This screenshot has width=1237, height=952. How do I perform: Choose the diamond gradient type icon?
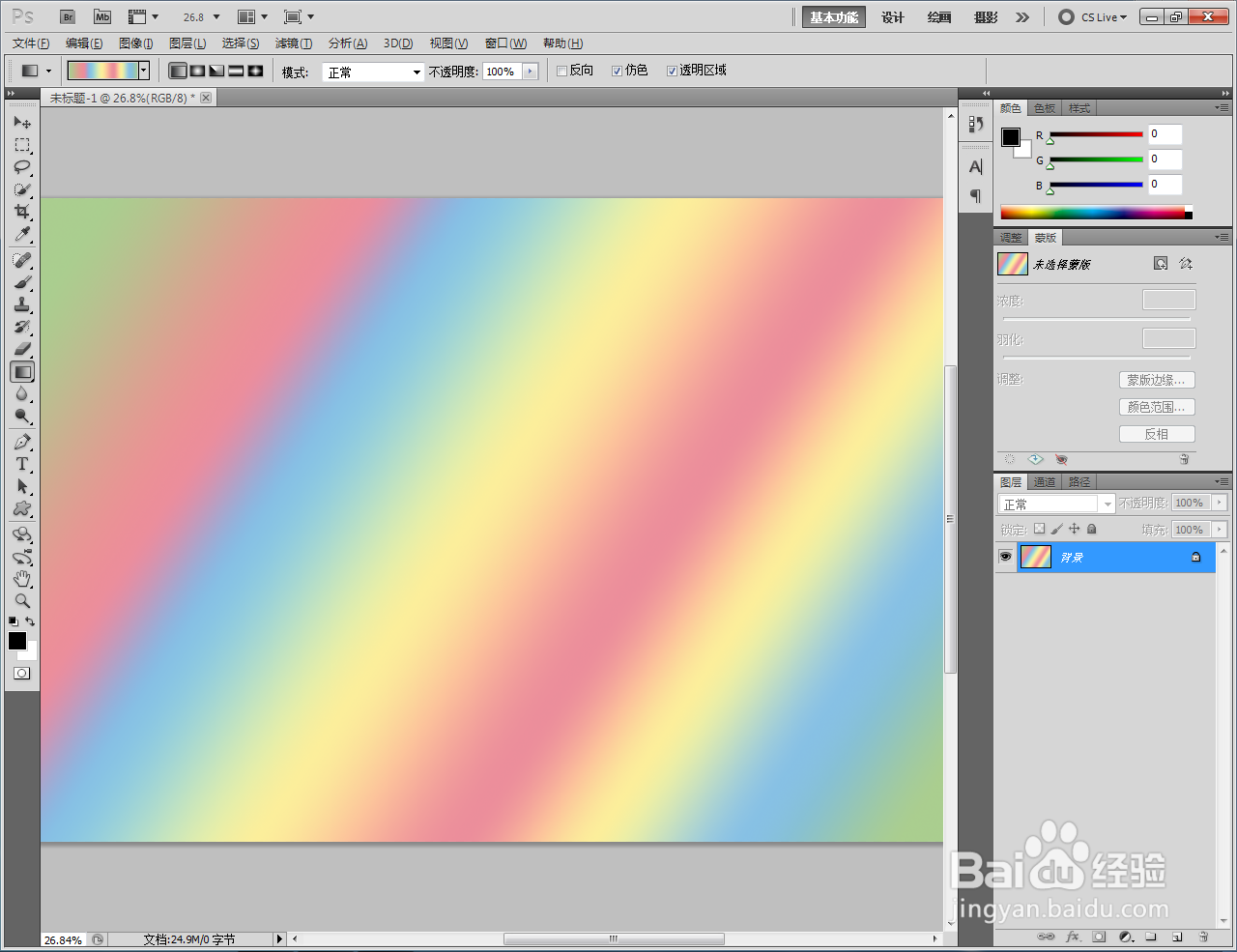click(255, 71)
